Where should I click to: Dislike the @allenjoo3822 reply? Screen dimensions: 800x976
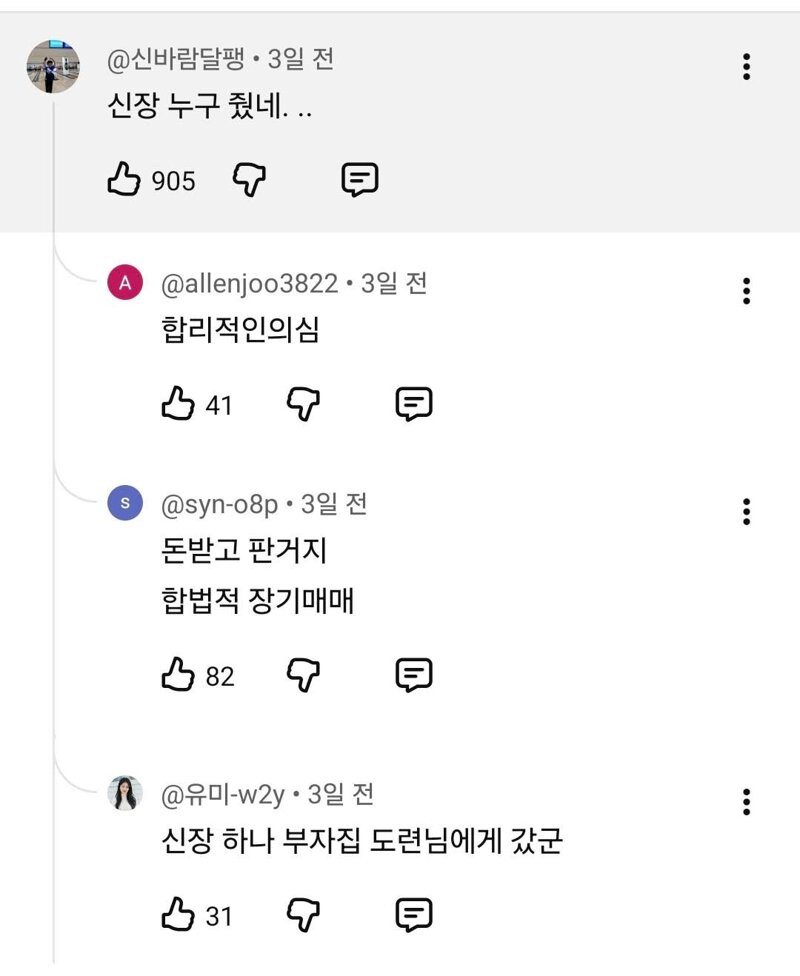tap(303, 404)
